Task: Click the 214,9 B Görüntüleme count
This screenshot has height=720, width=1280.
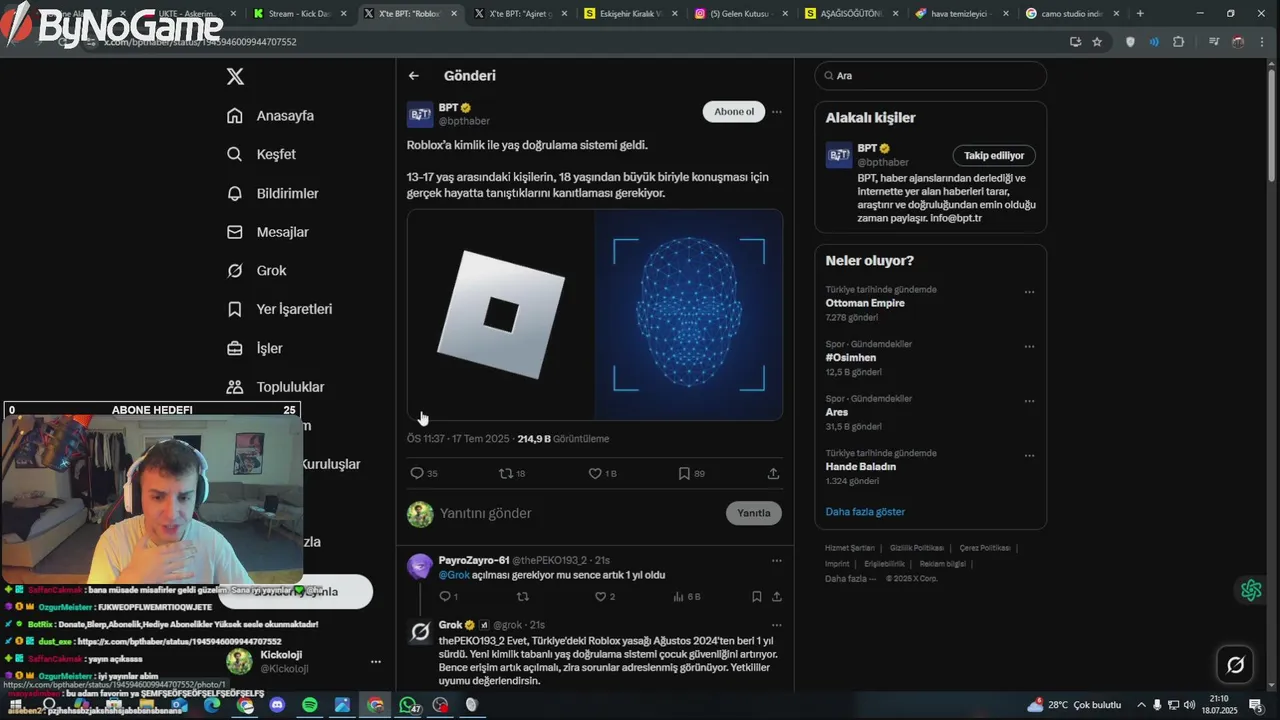Action: pos(563,439)
